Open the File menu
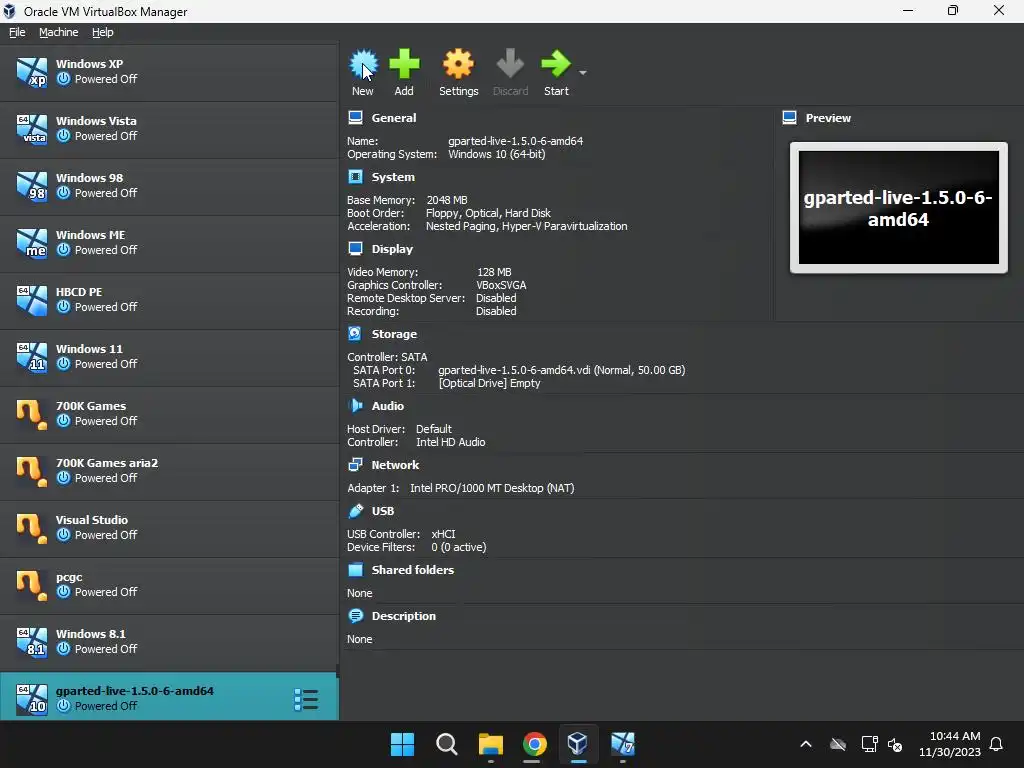1024x768 pixels. click(17, 32)
